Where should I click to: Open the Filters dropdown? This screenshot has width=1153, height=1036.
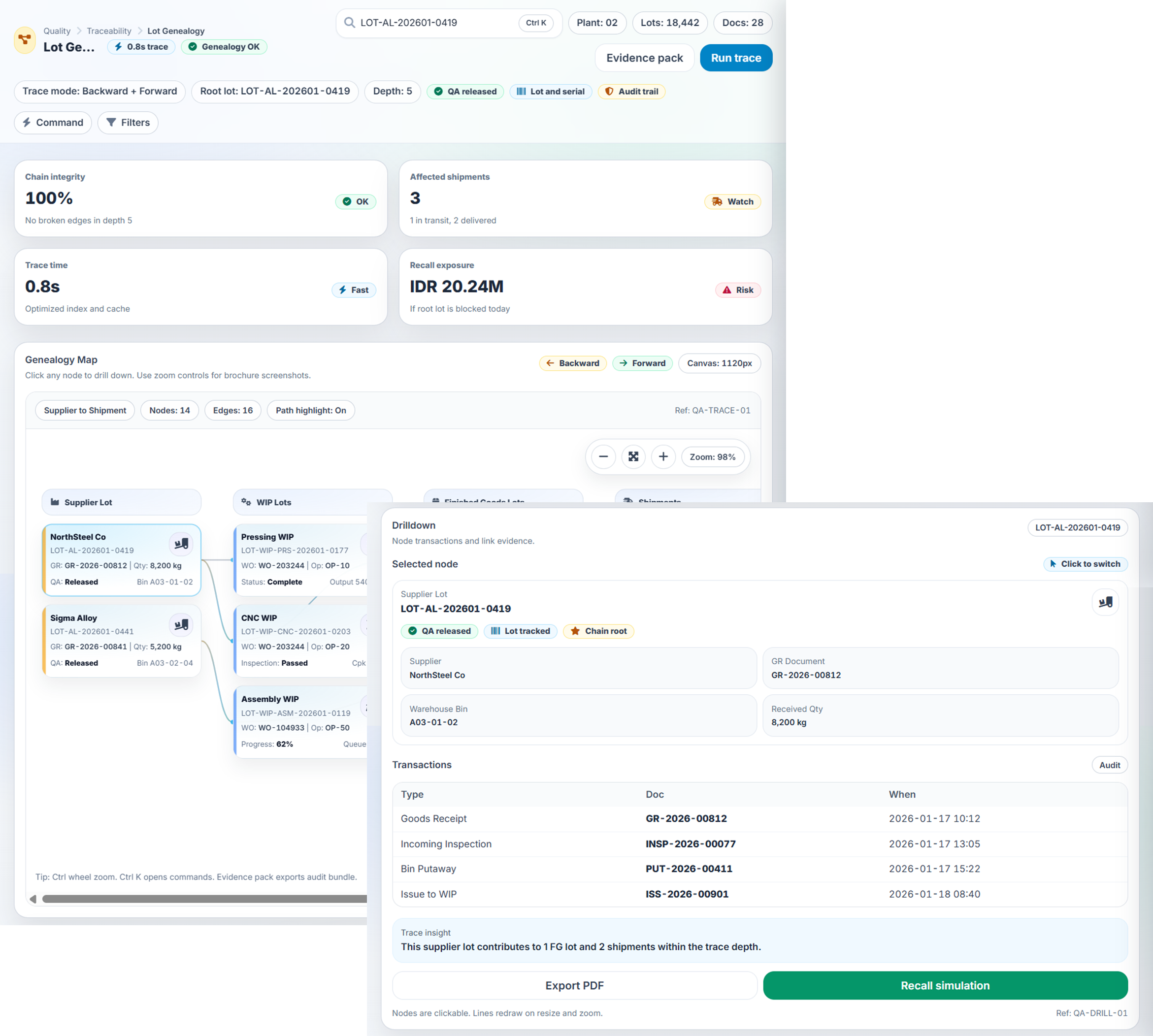[x=128, y=123]
